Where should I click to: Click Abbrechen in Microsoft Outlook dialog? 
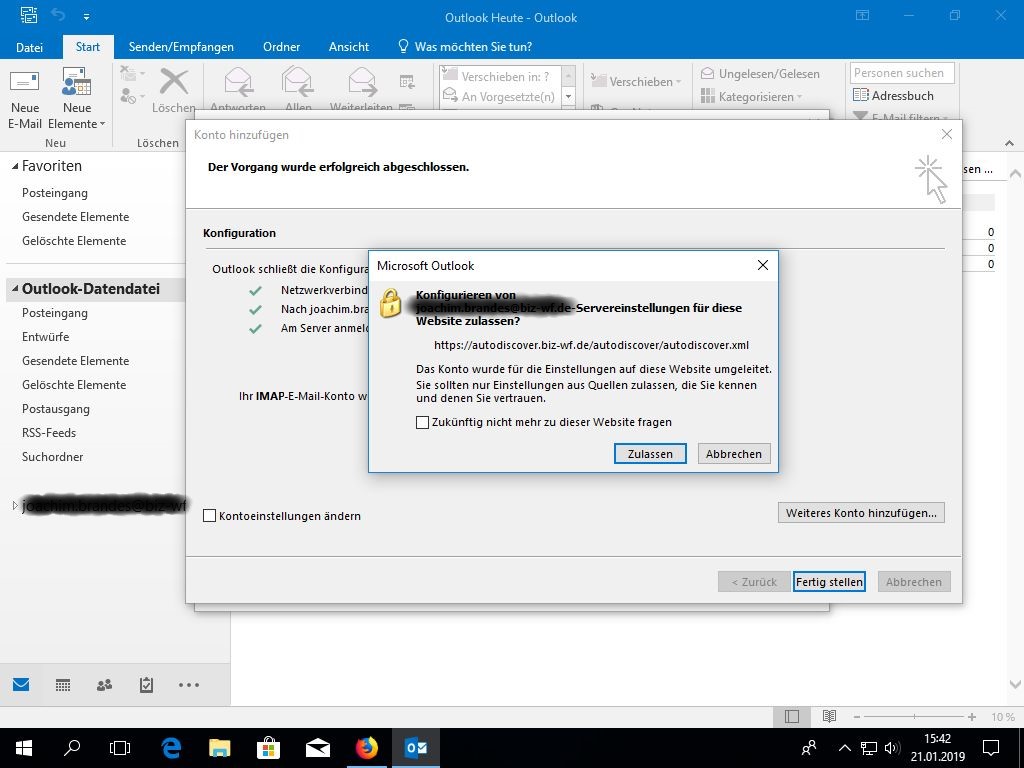click(x=733, y=454)
